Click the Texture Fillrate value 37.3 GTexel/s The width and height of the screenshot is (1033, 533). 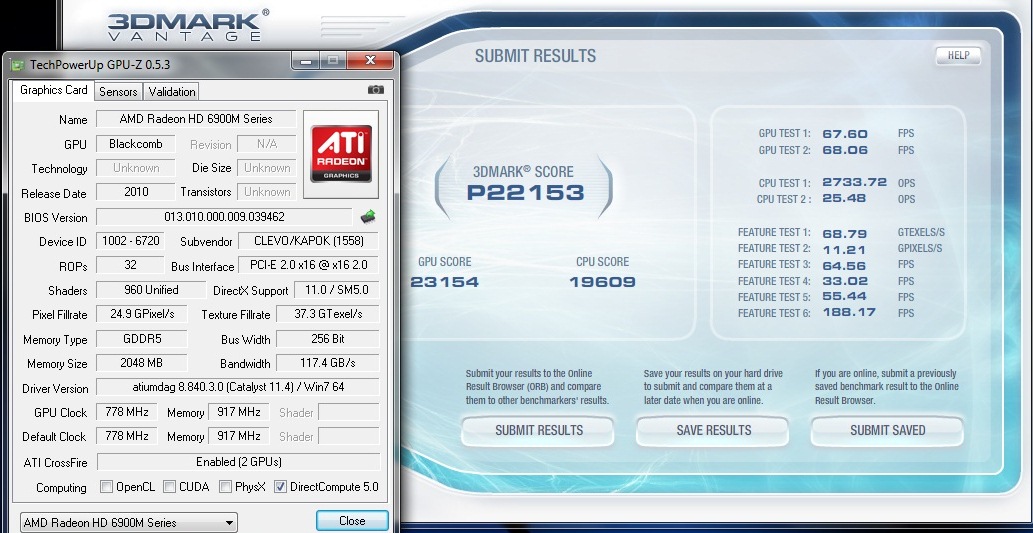[x=327, y=314]
